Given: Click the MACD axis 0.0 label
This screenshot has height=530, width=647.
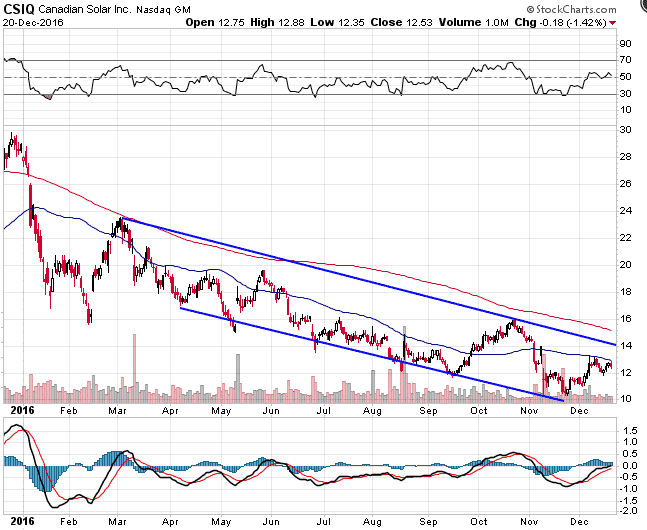Looking at the screenshot, I should pyautogui.click(x=631, y=466).
